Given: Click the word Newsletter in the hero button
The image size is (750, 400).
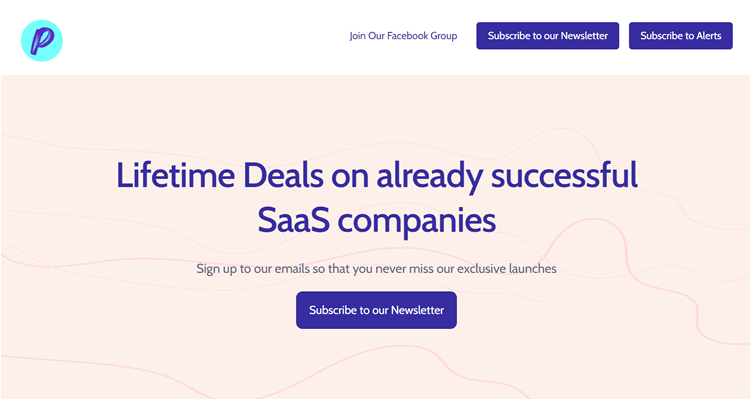Looking at the screenshot, I should point(418,310).
